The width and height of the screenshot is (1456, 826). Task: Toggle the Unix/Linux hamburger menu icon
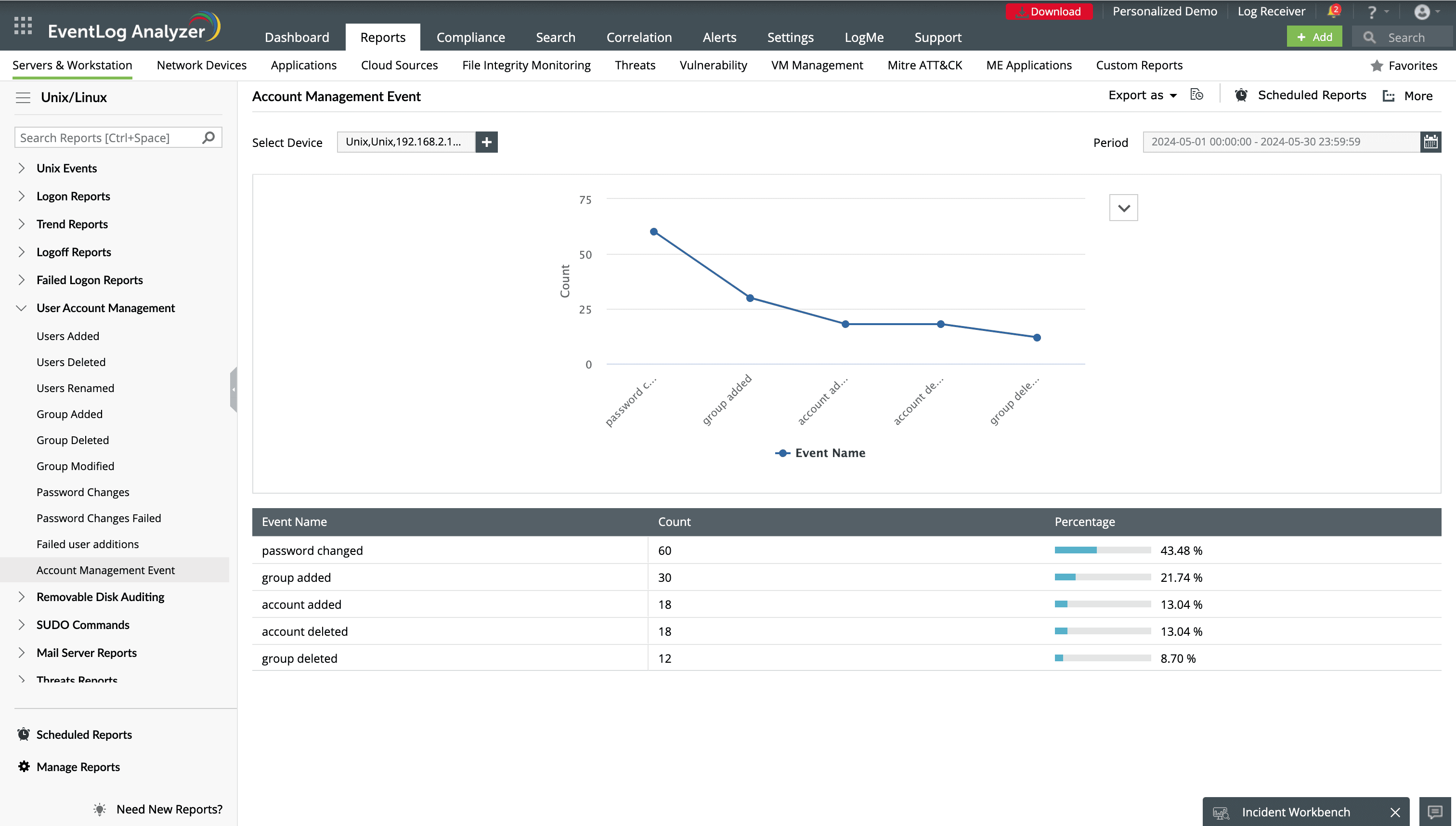(23, 98)
